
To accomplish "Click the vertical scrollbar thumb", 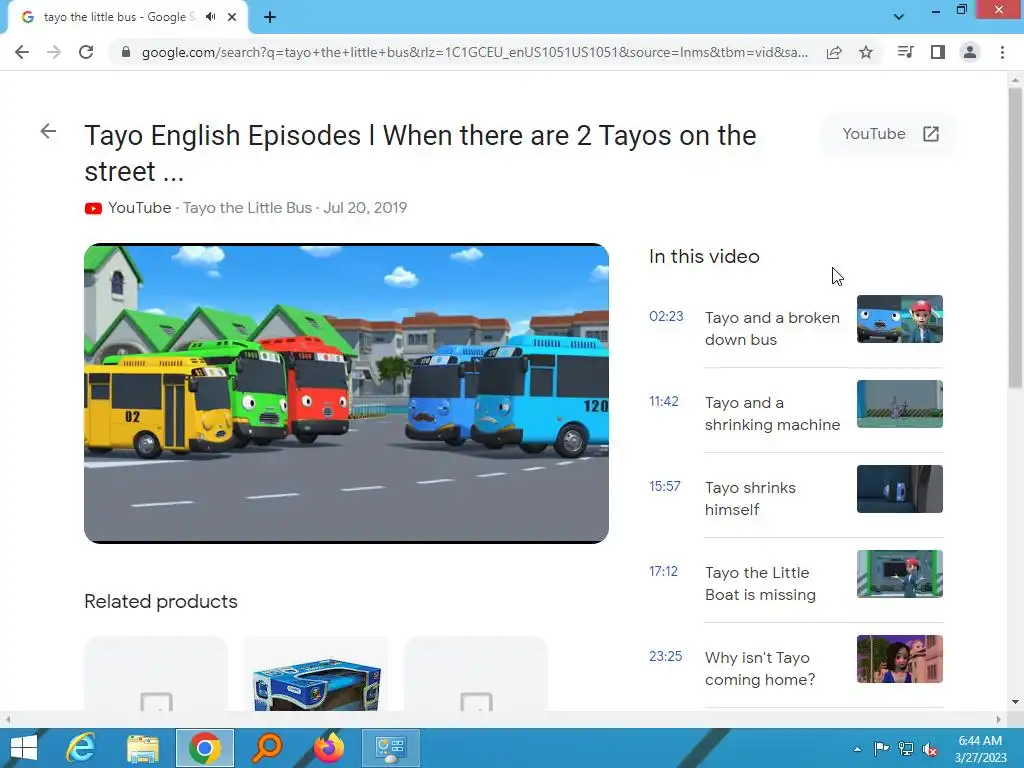I will click(1015, 236).
